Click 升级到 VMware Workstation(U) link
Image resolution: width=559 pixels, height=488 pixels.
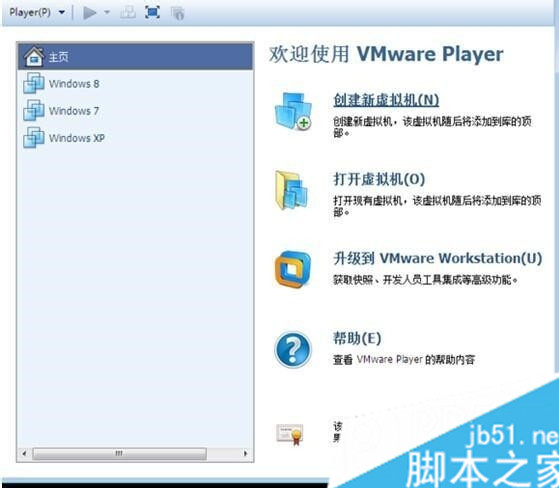437,258
